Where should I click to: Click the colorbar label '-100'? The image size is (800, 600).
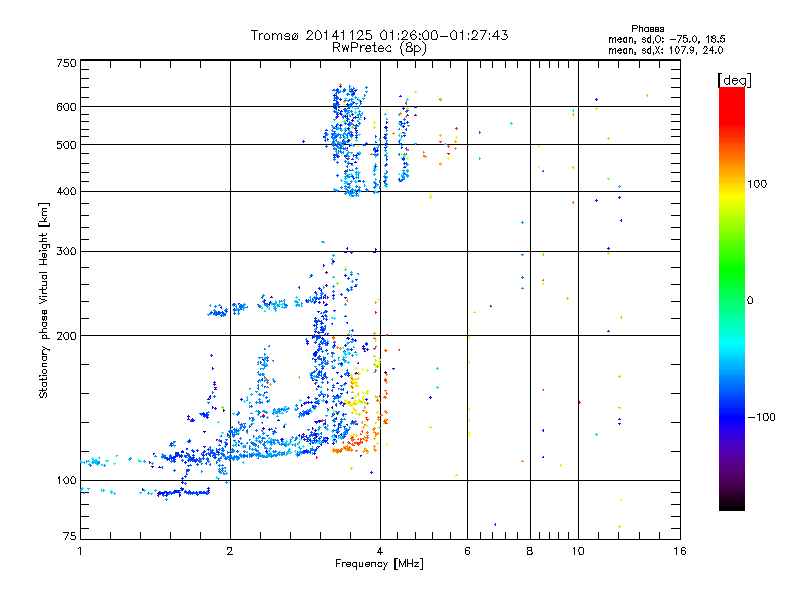pyautogui.click(x=762, y=417)
